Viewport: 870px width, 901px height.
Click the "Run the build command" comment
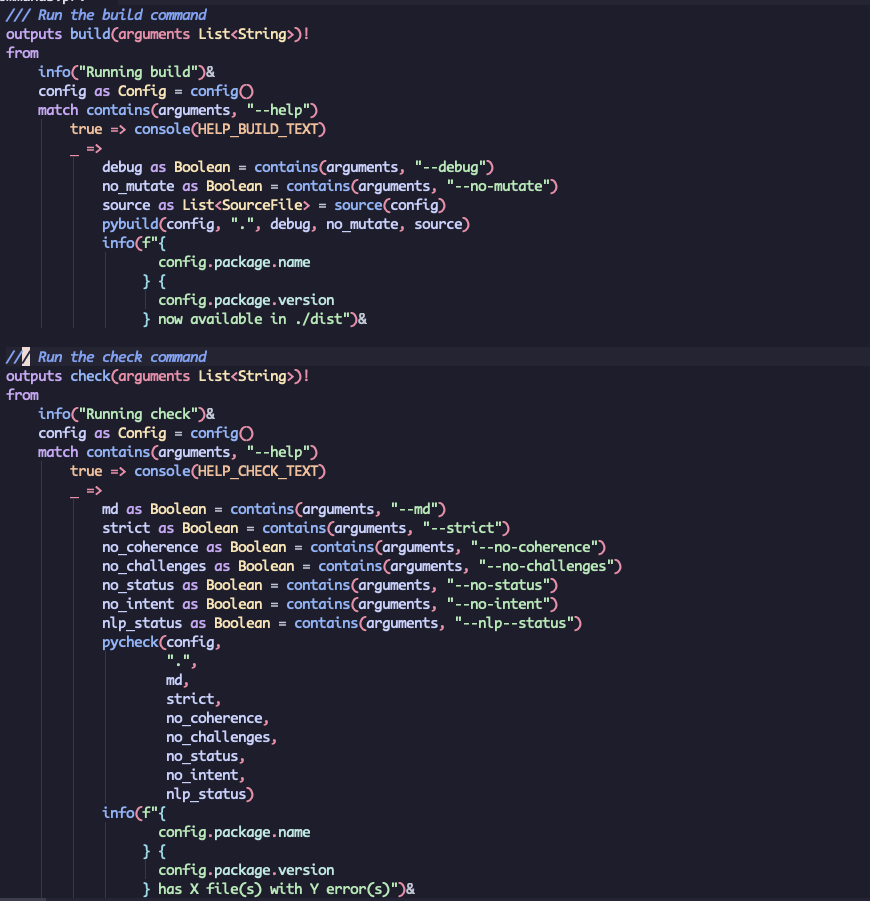click(x=122, y=15)
